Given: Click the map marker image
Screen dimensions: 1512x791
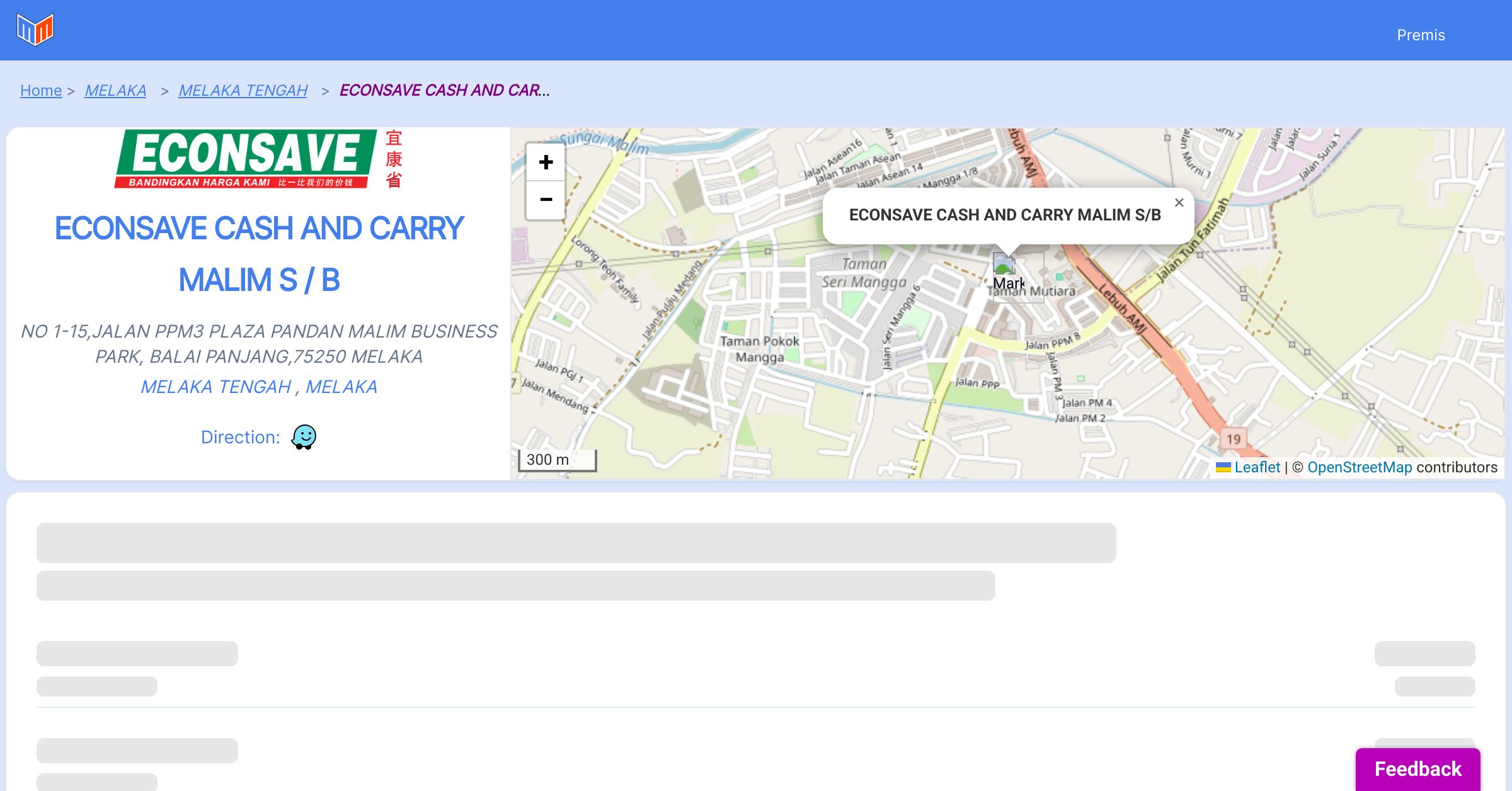Looking at the screenshot, I should (x=1005, y=265).
